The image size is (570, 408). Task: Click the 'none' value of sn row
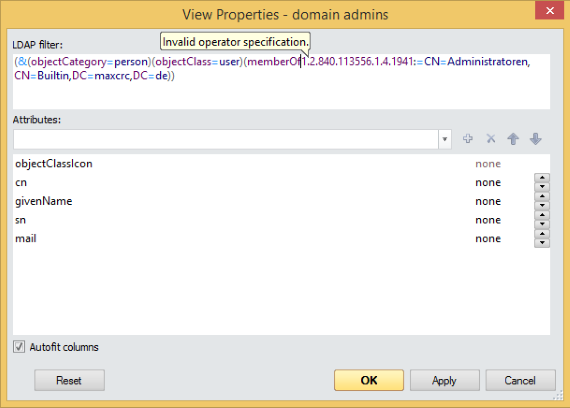(x=488, y=220)
